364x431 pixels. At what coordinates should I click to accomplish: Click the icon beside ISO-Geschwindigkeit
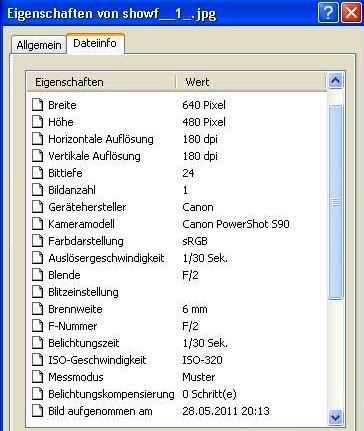click(x=38, y=360)
